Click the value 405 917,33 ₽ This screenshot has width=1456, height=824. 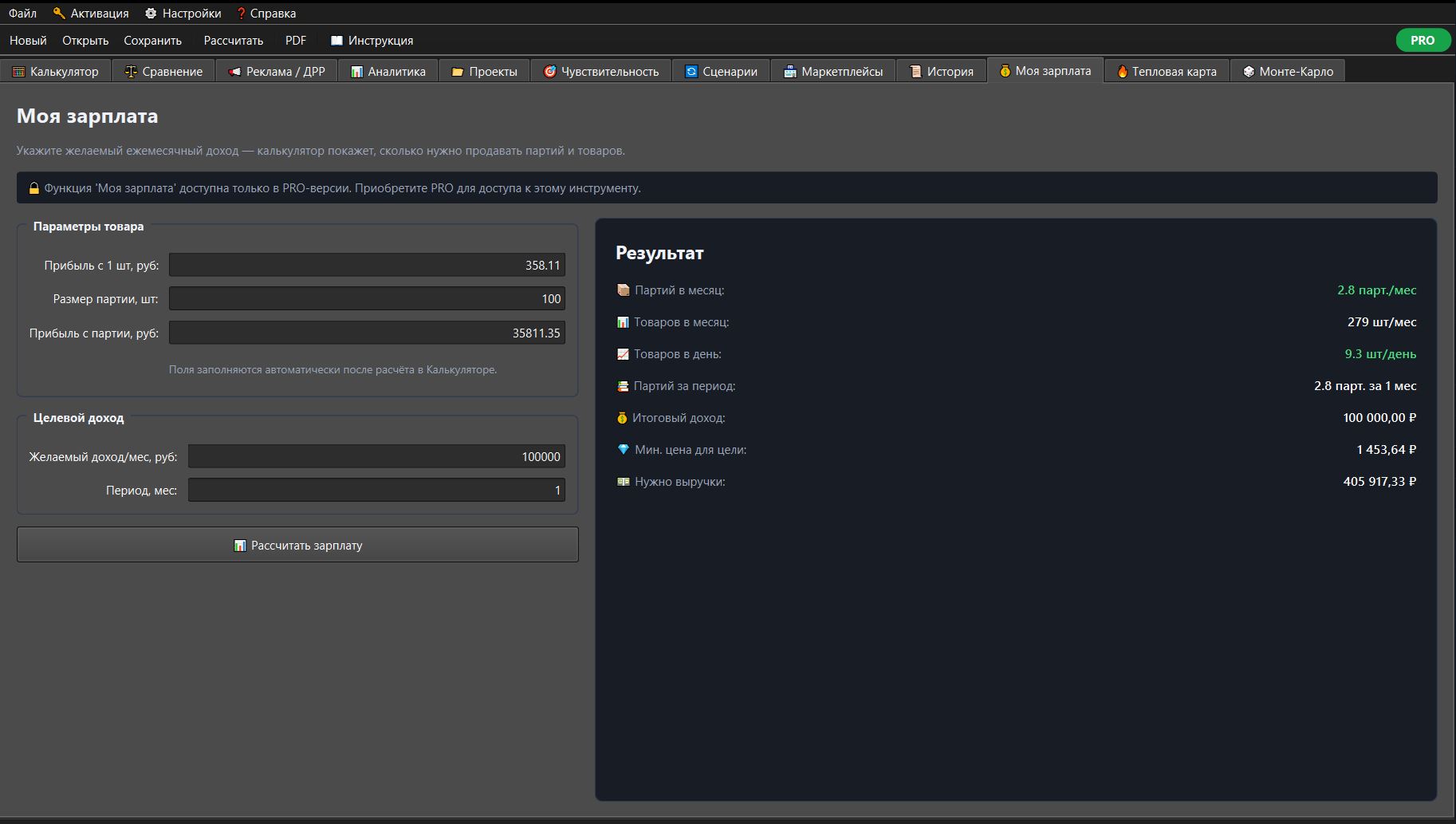pyautogui.click(x=1379, y=481)
